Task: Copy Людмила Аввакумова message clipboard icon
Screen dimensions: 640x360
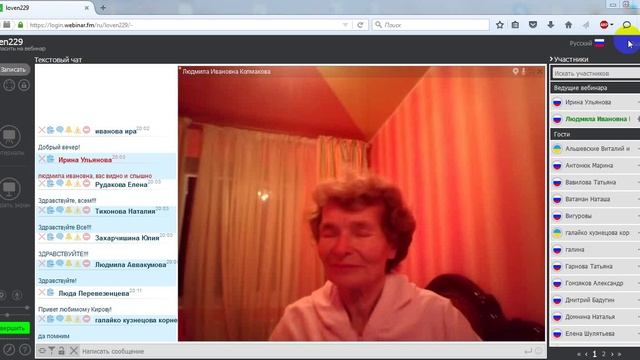Action: pyautogui.click(x=50, y=264)
